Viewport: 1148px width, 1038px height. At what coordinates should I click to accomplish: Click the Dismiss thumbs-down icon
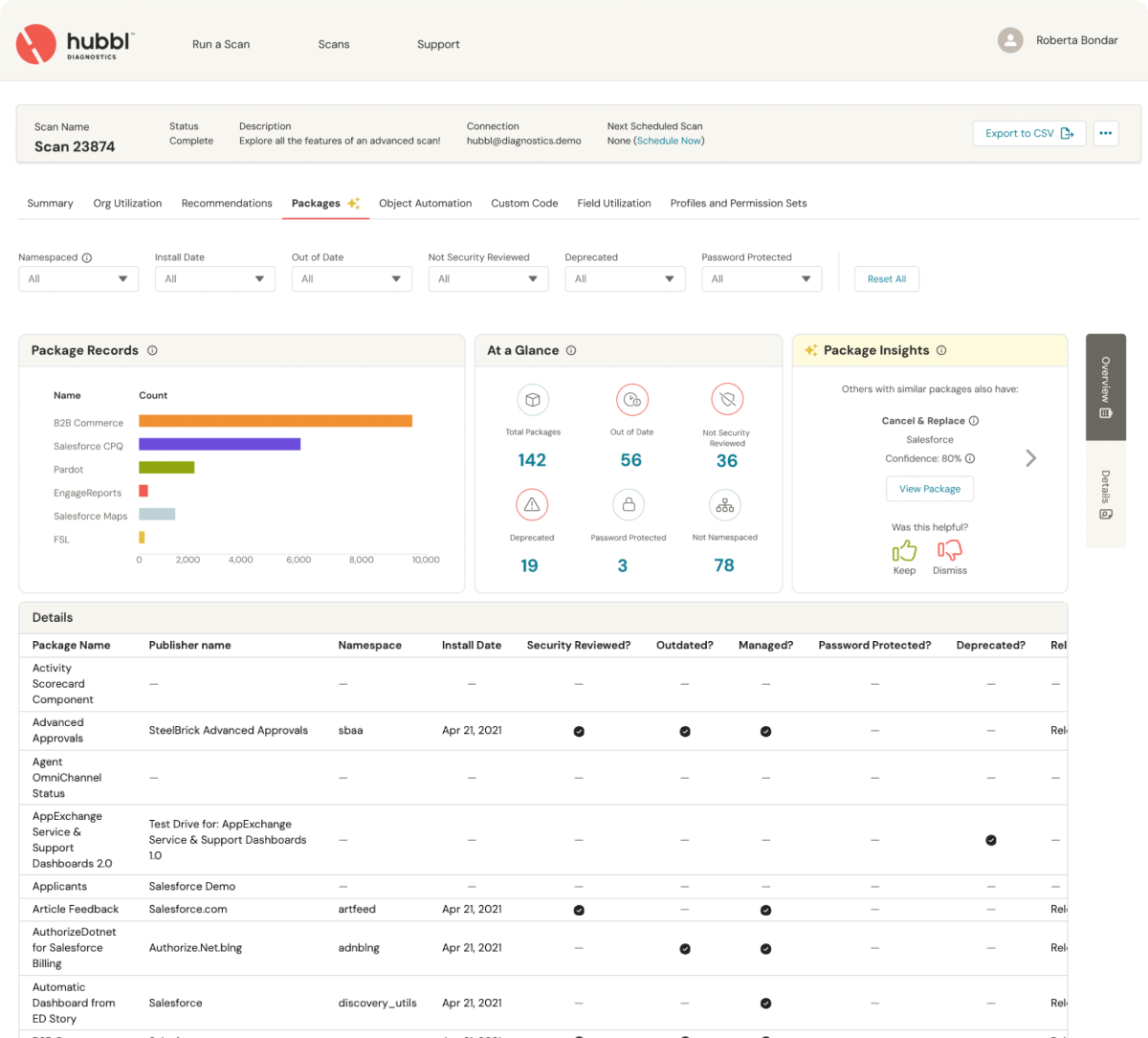click(x=949, y=550)
